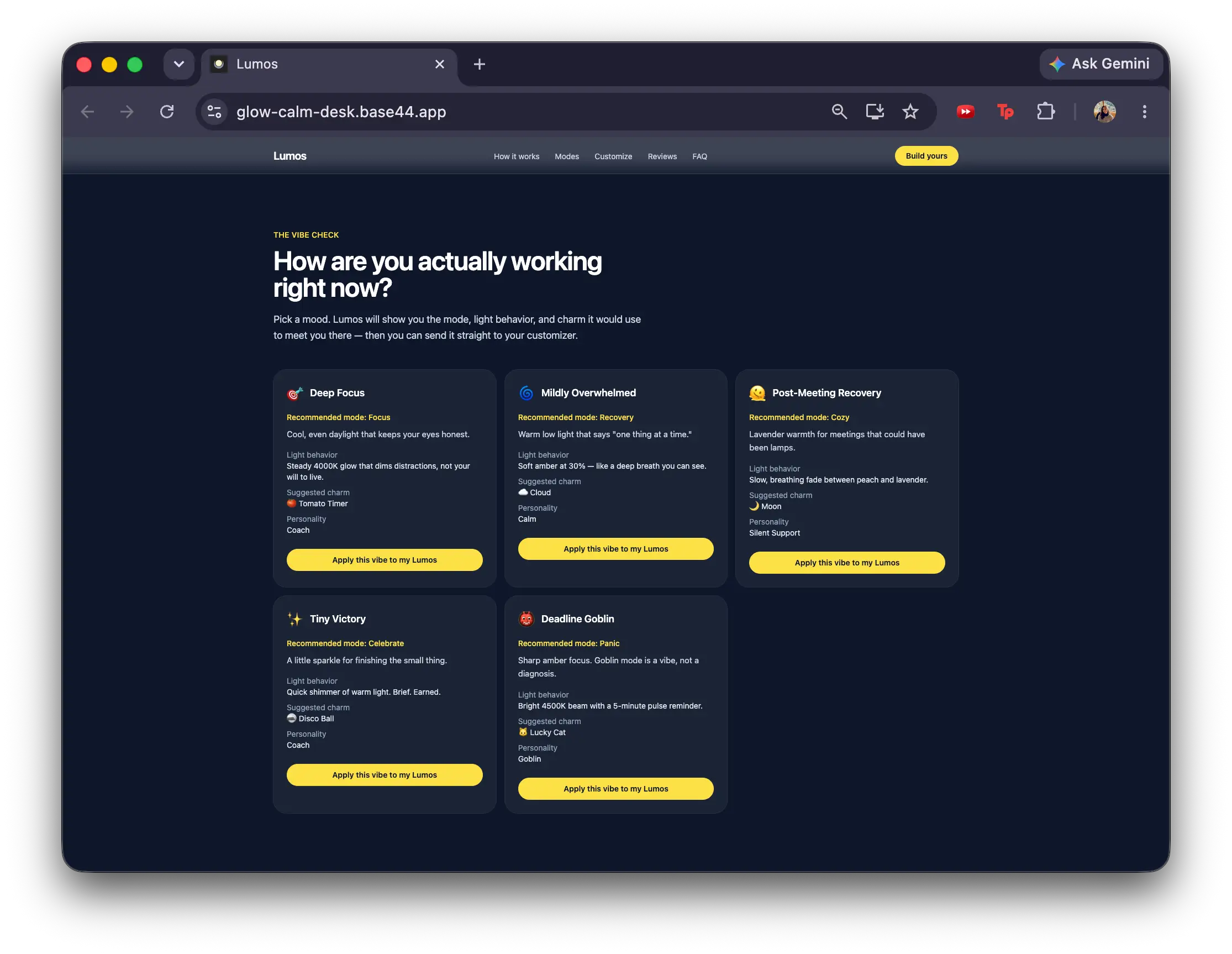Apply the Deep Focus vibe to Lumos
Viewport: 1232px width, 954px height.
pos(384,560)
